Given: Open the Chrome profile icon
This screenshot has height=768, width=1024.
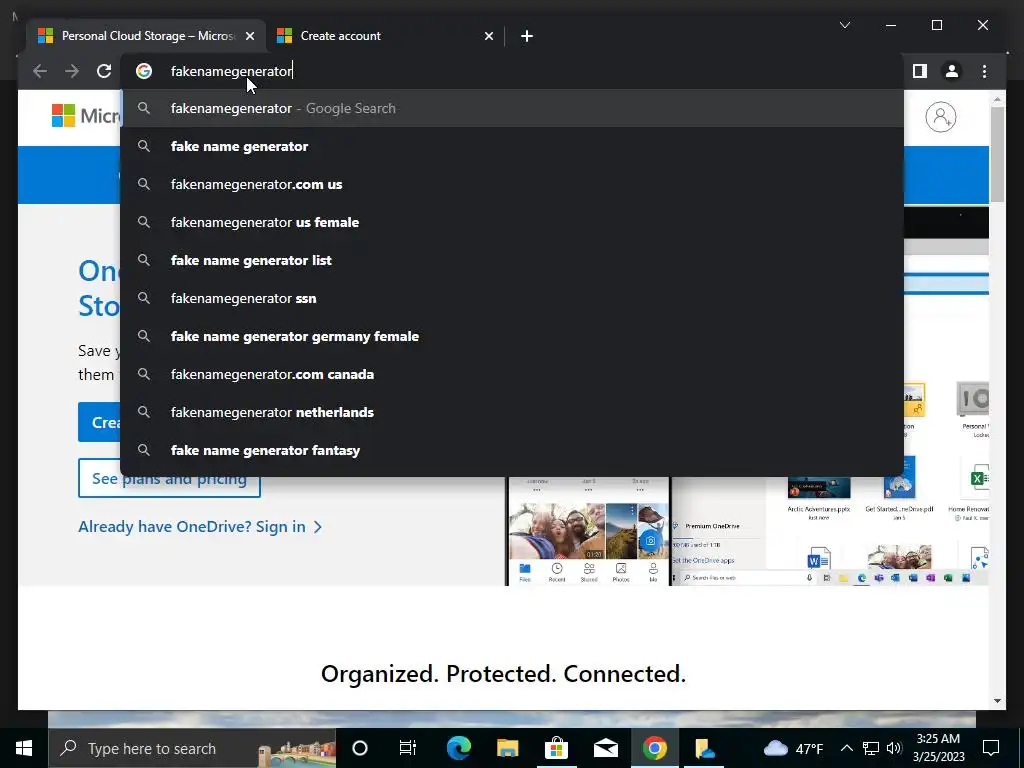Looking at the screenshot, I should pos(952,71).
